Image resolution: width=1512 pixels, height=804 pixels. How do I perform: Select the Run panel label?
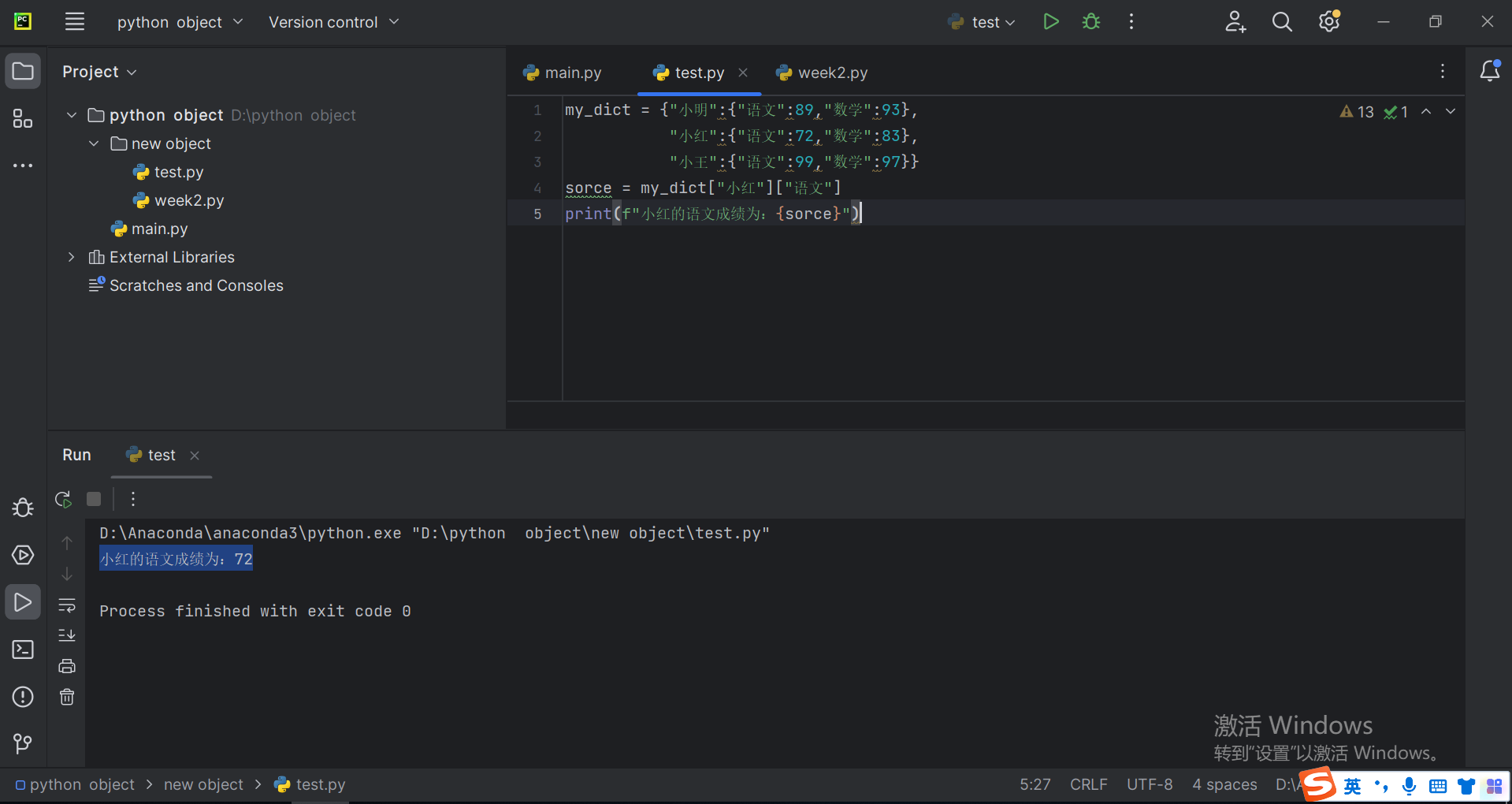tap(76, 455)
